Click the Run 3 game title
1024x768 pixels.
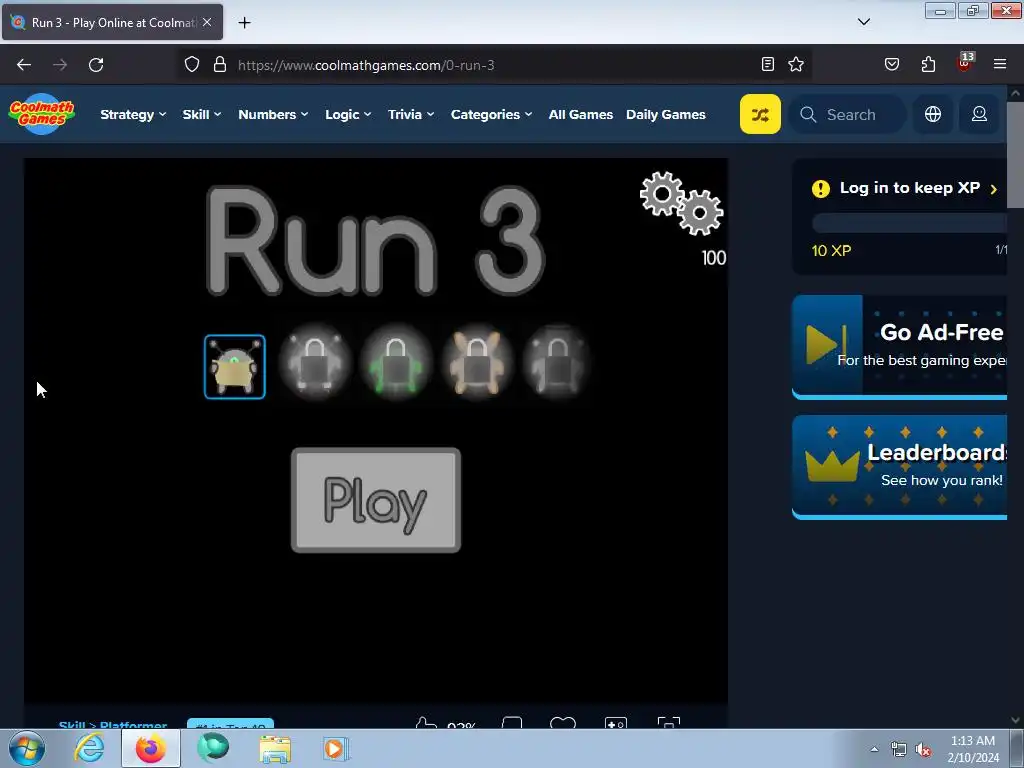[376, 241]
